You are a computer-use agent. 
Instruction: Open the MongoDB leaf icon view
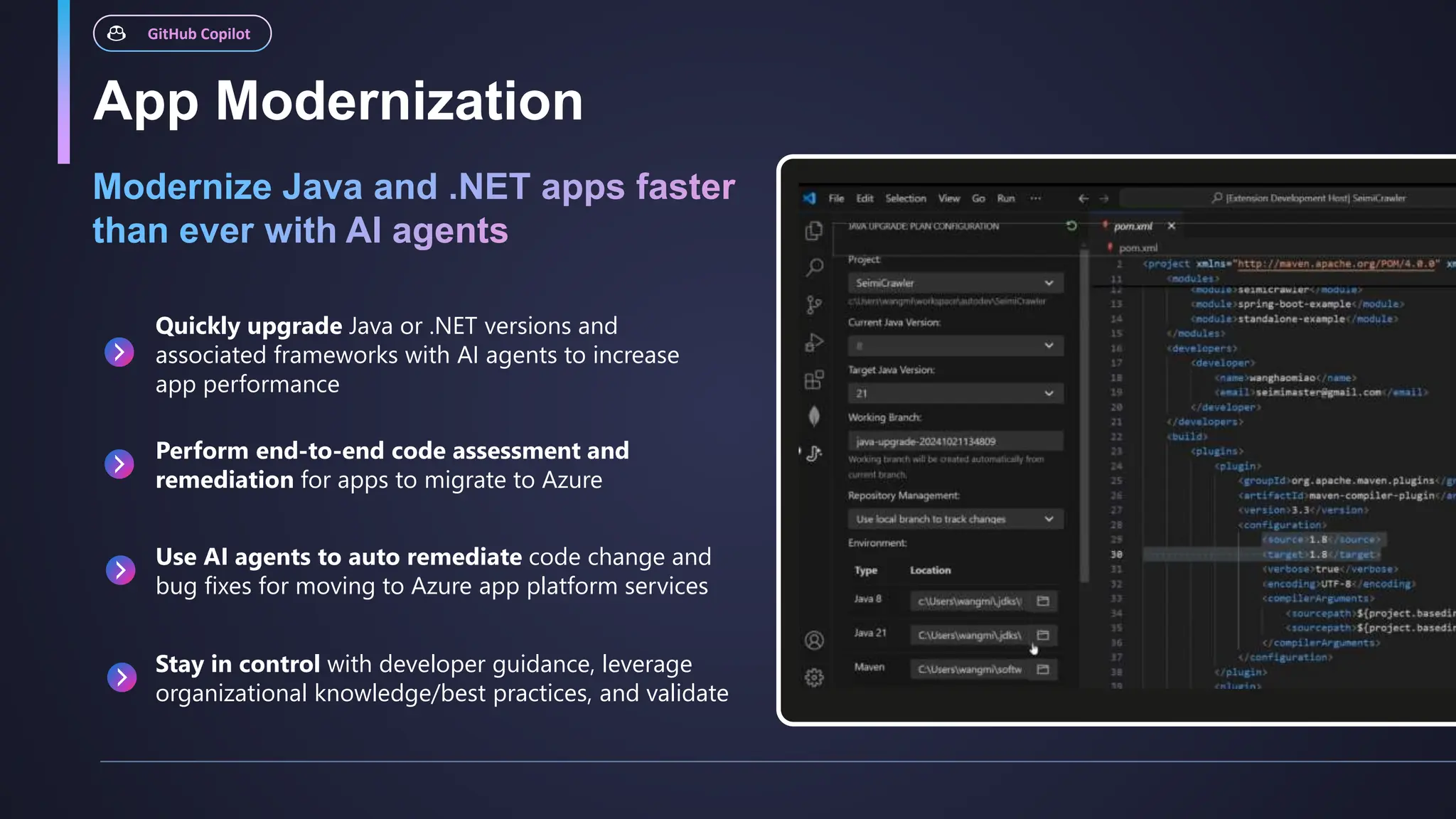tap(814, 416)
